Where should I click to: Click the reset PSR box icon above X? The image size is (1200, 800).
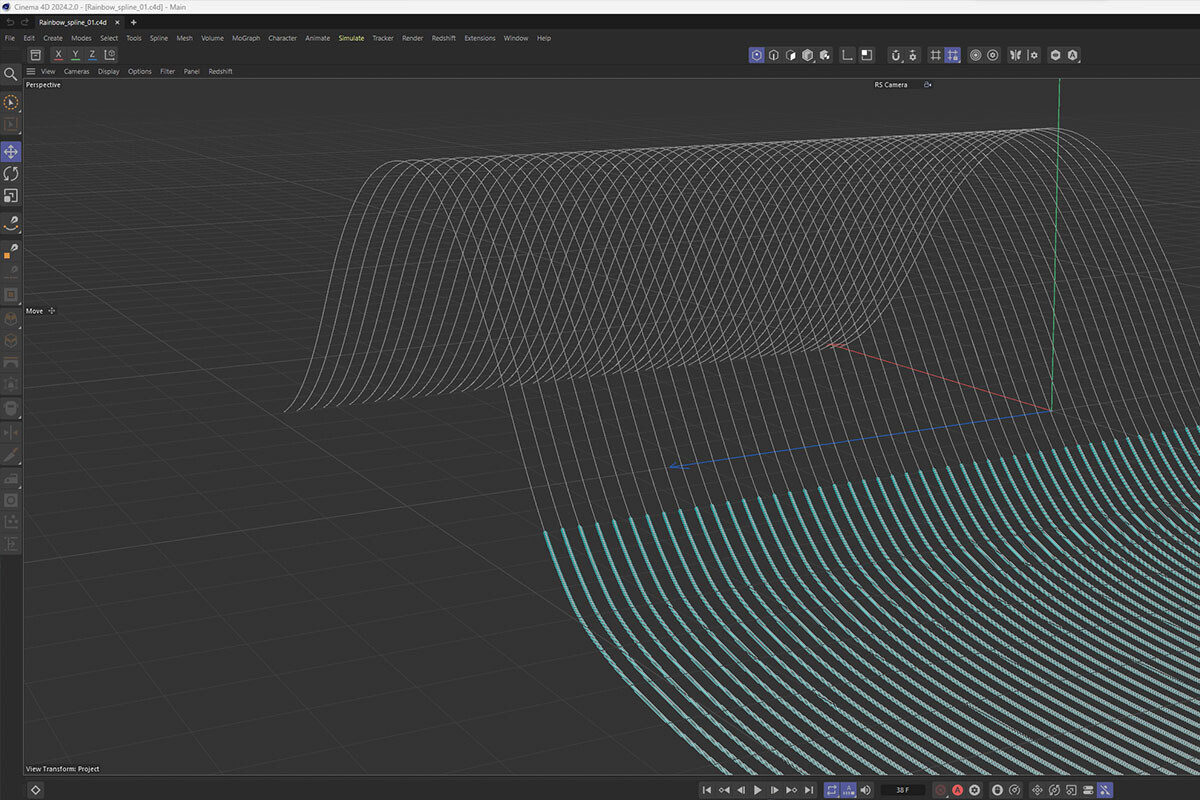coord(36,55)
